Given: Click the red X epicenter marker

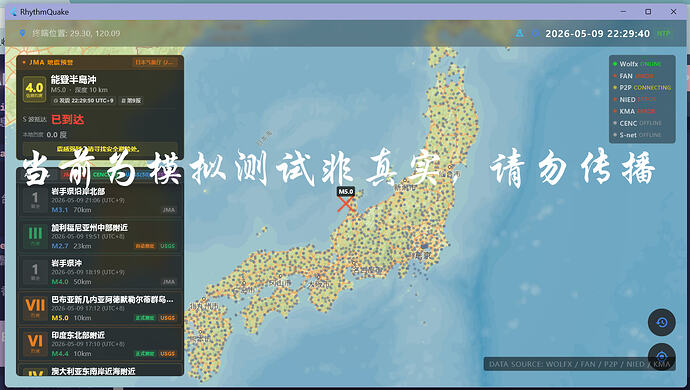Looking at the screenshot, I should (x=346, y=204).
